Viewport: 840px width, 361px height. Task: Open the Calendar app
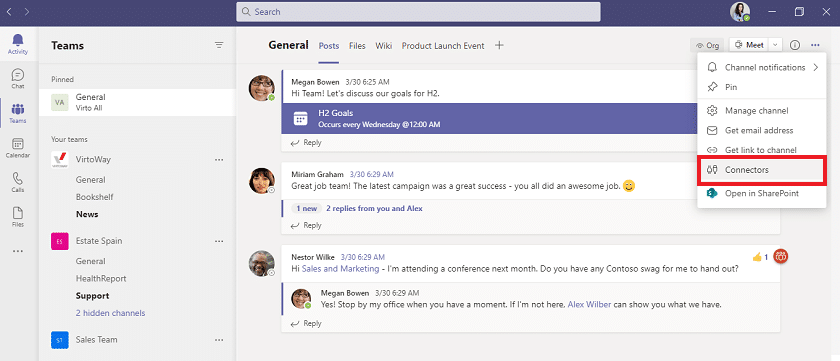pos(18,148)
